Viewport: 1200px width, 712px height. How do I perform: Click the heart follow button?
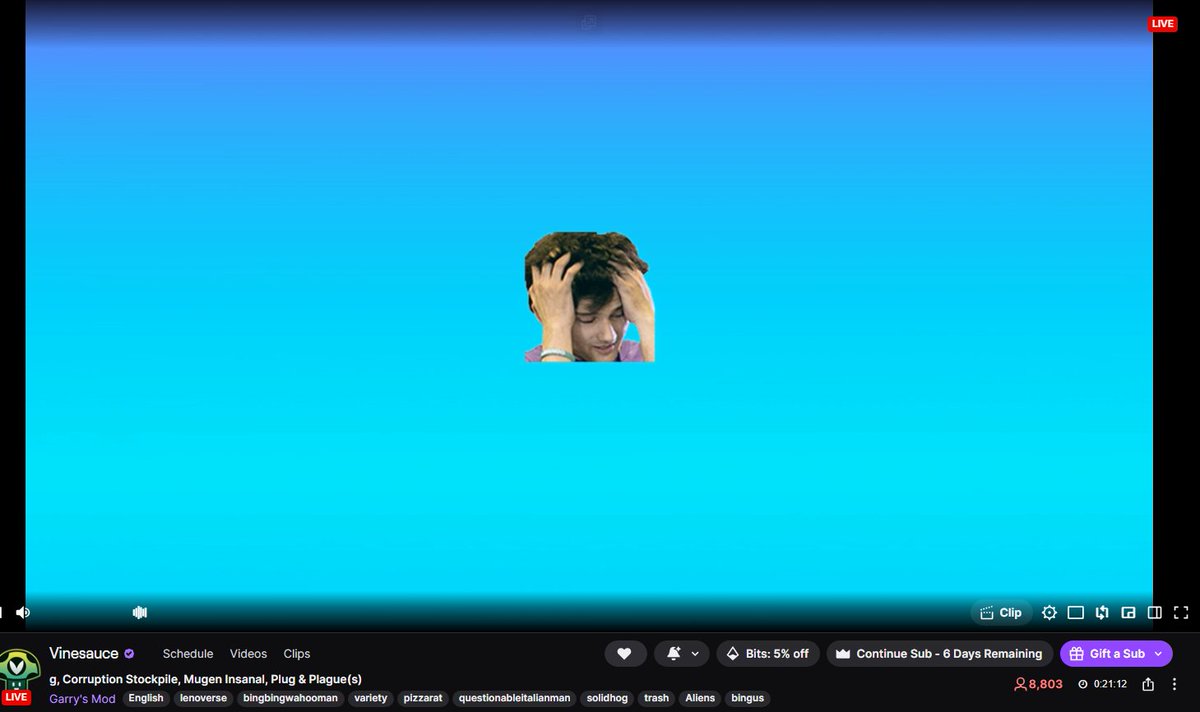click(624, 654)
